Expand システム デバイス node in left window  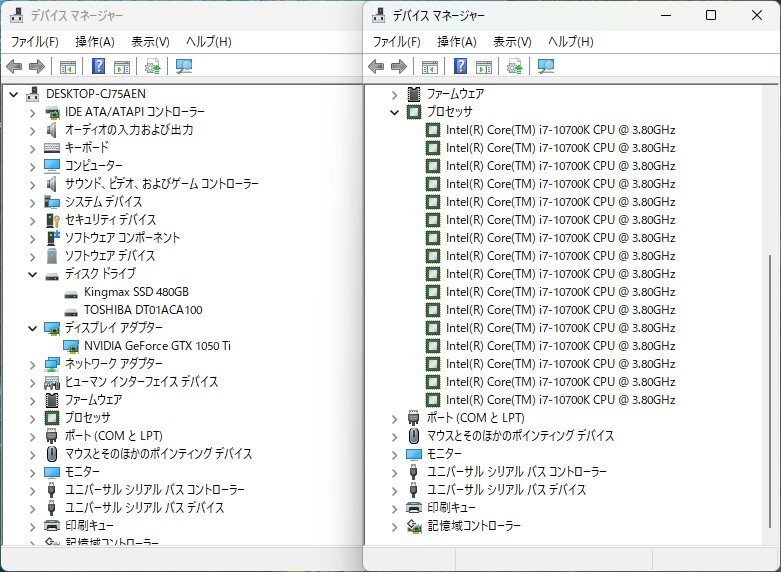[x=32, y=202]
